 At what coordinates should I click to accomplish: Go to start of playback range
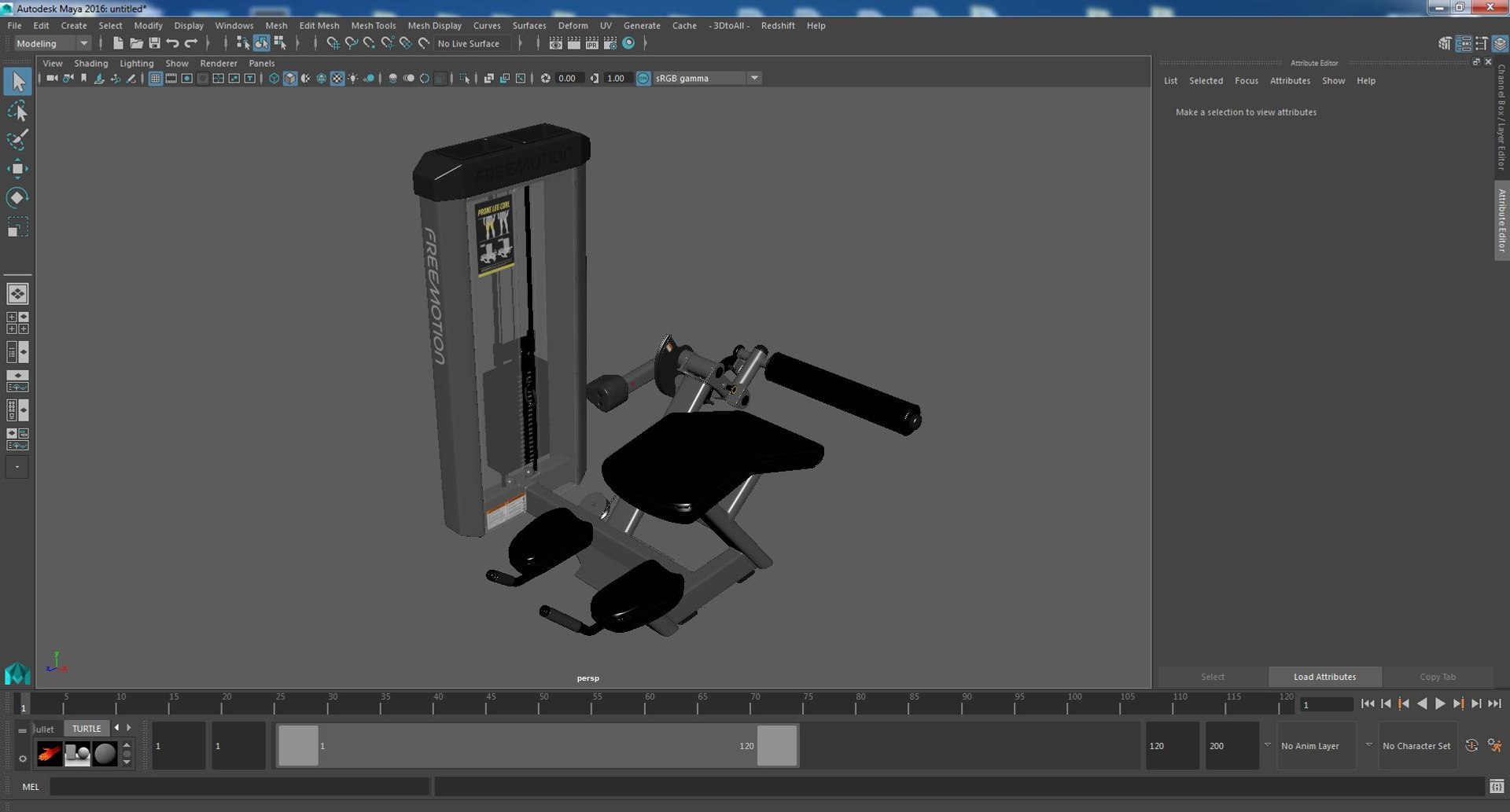coord(1368,704)
